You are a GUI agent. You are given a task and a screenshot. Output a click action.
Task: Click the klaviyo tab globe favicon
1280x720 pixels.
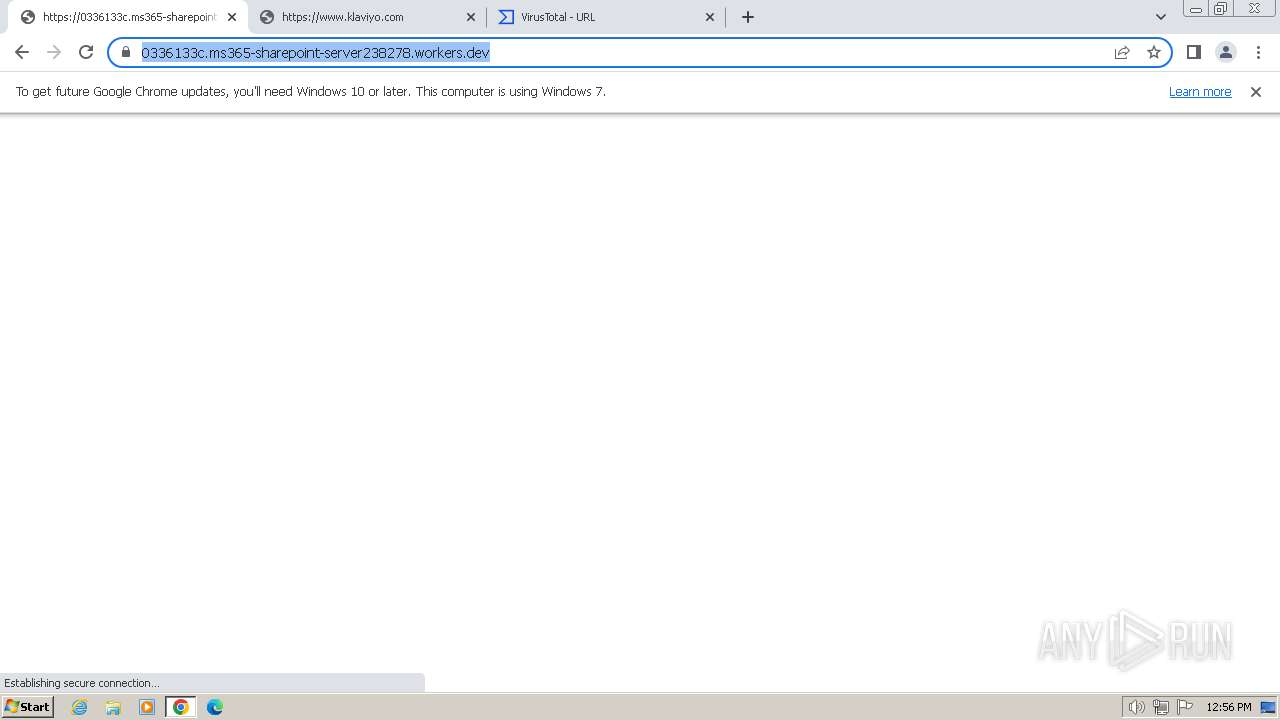click(267, 17)
